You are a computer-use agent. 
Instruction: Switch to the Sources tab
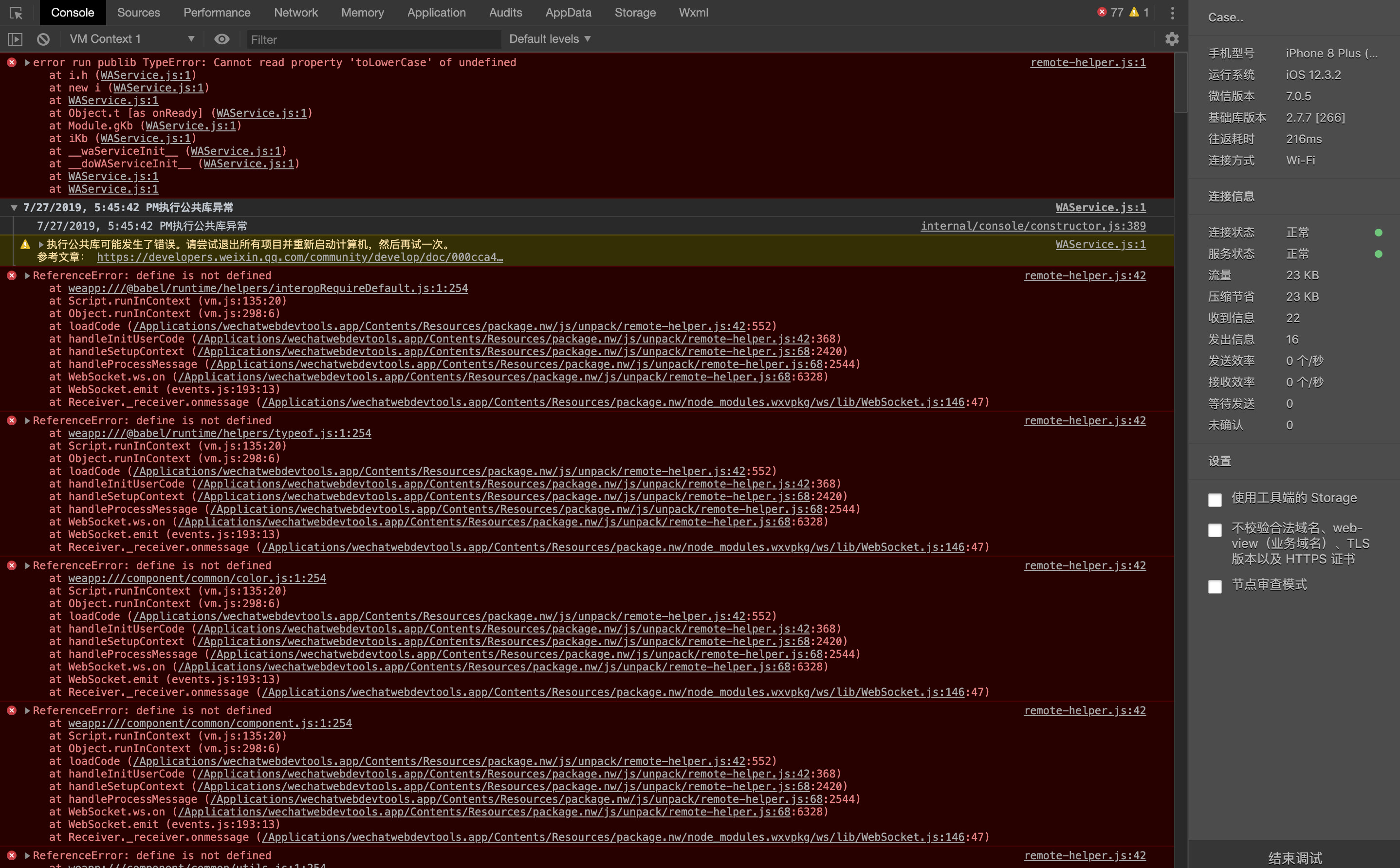138,13
